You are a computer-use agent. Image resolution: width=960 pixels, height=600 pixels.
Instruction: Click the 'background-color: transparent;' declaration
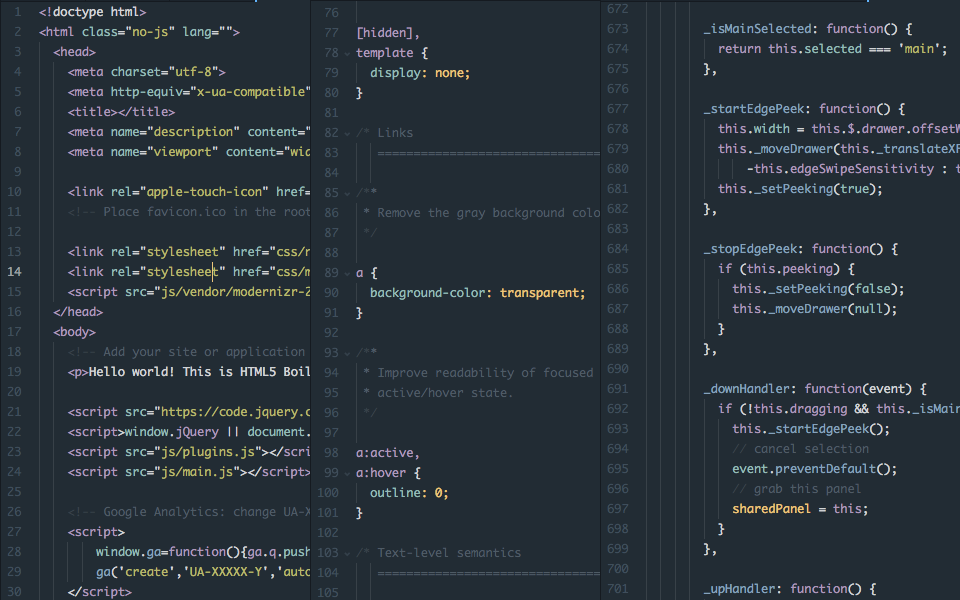point(478,293)
